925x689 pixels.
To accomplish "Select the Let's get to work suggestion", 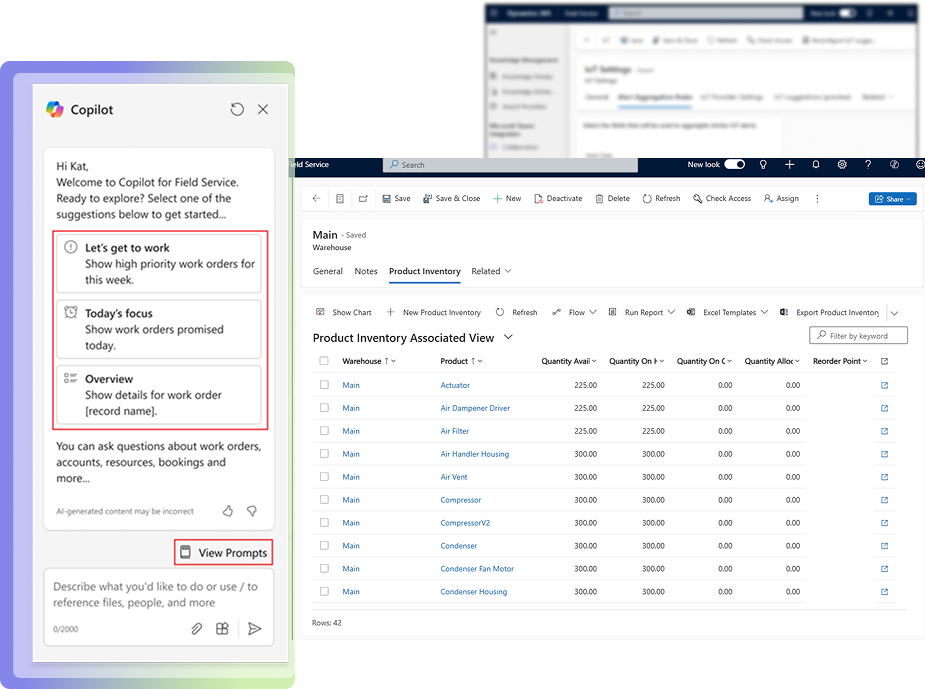I will pos(159,264).
